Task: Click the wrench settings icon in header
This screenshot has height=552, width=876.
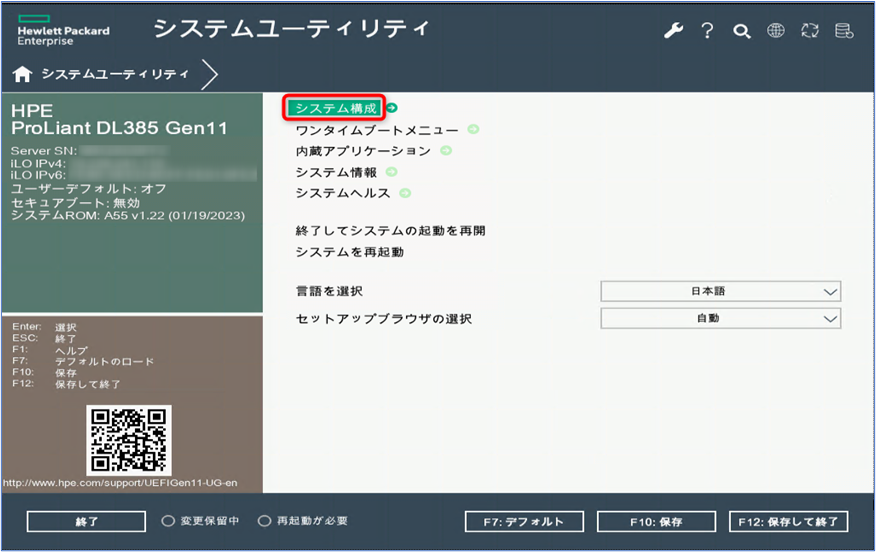Action: [673, 30]
